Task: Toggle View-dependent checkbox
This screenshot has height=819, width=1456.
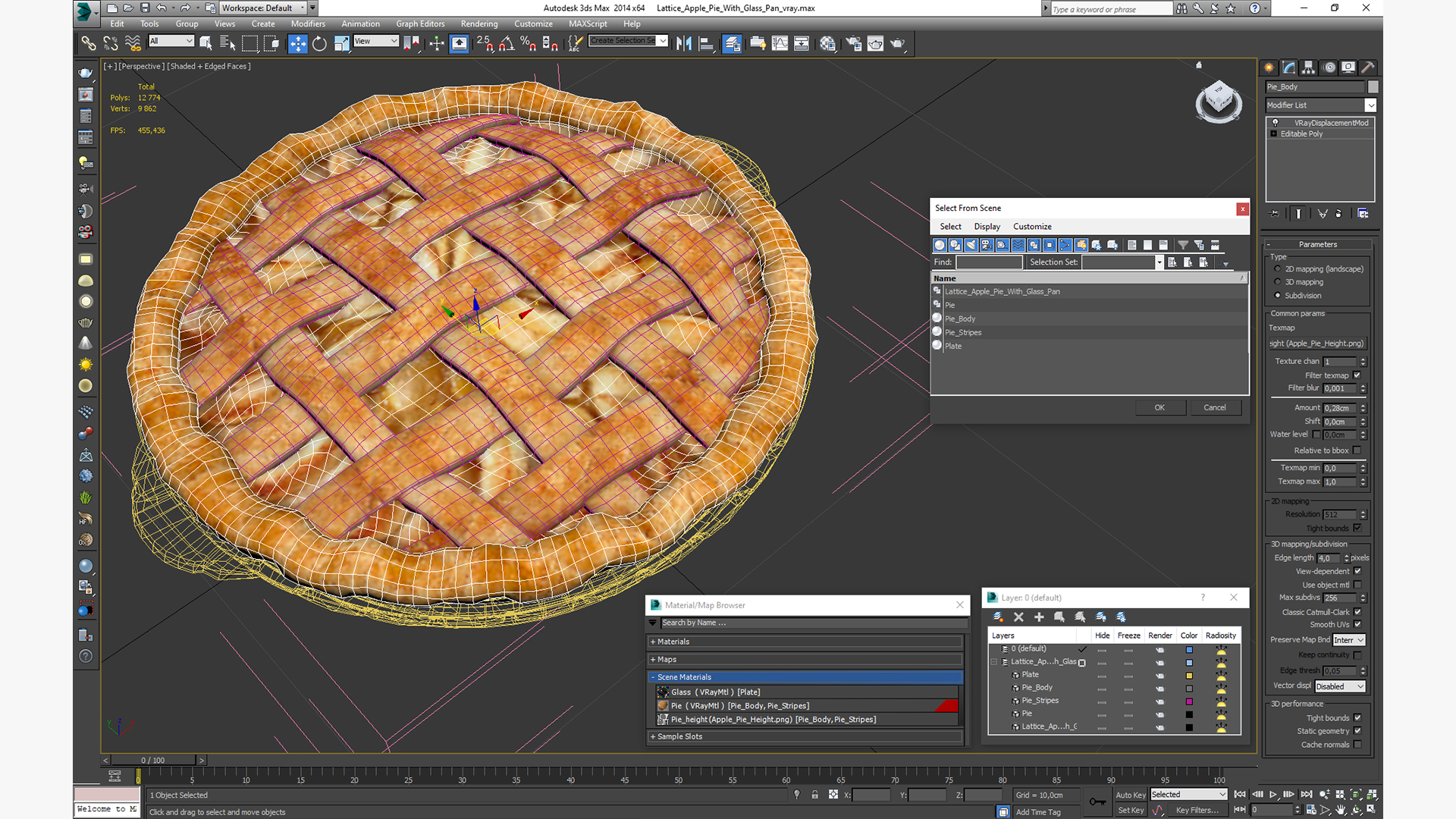Action: [1357, 571]
